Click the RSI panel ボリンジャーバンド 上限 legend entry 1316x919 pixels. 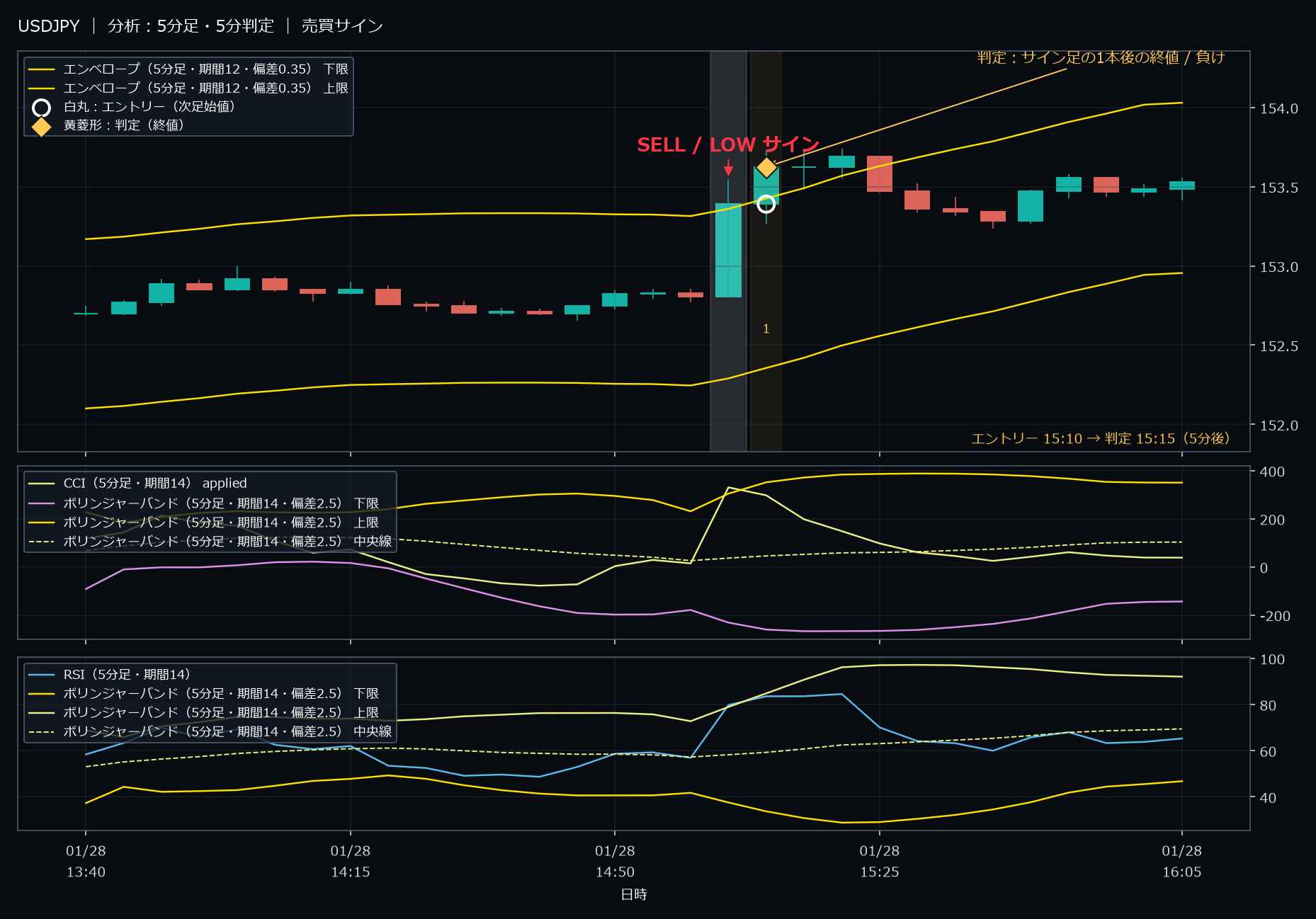204,713
